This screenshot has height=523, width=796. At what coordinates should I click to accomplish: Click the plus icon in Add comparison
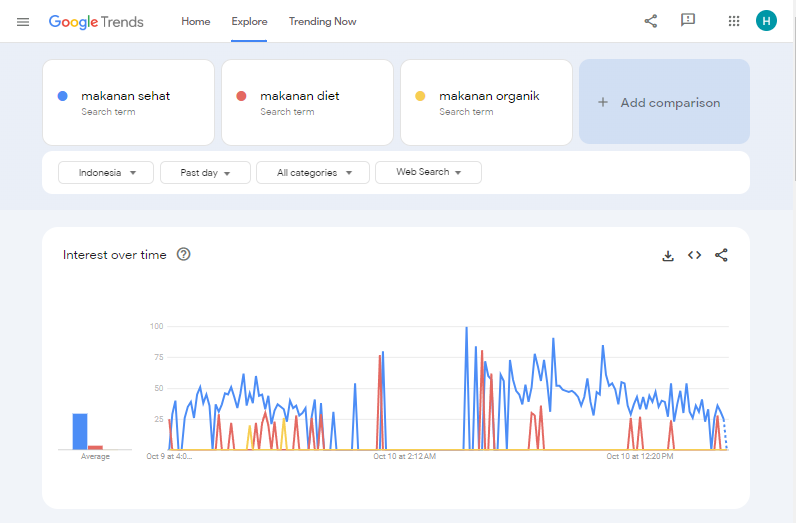pyautogui.click(x=603, y=102)
